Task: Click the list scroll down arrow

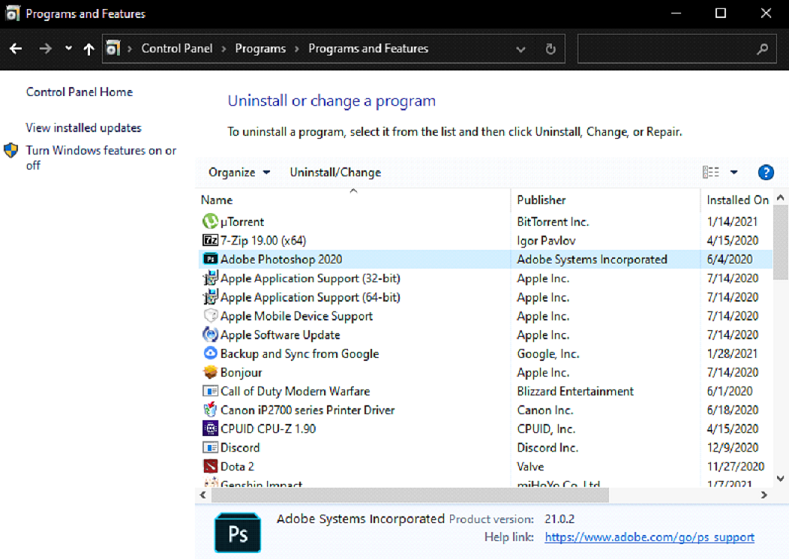Action: (x=780, y=478)
